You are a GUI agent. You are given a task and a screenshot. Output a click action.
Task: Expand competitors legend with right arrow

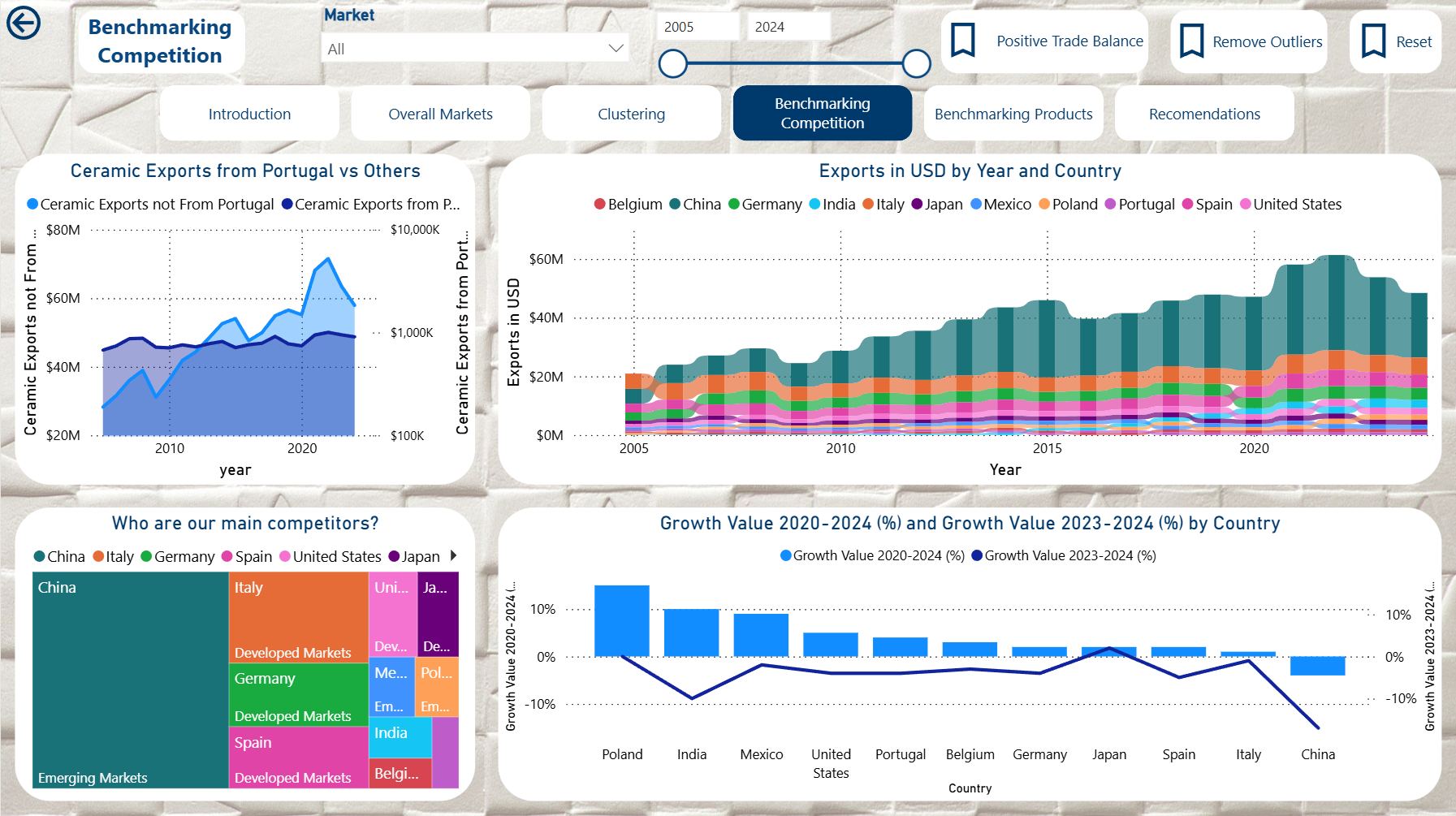click(454, 556)
